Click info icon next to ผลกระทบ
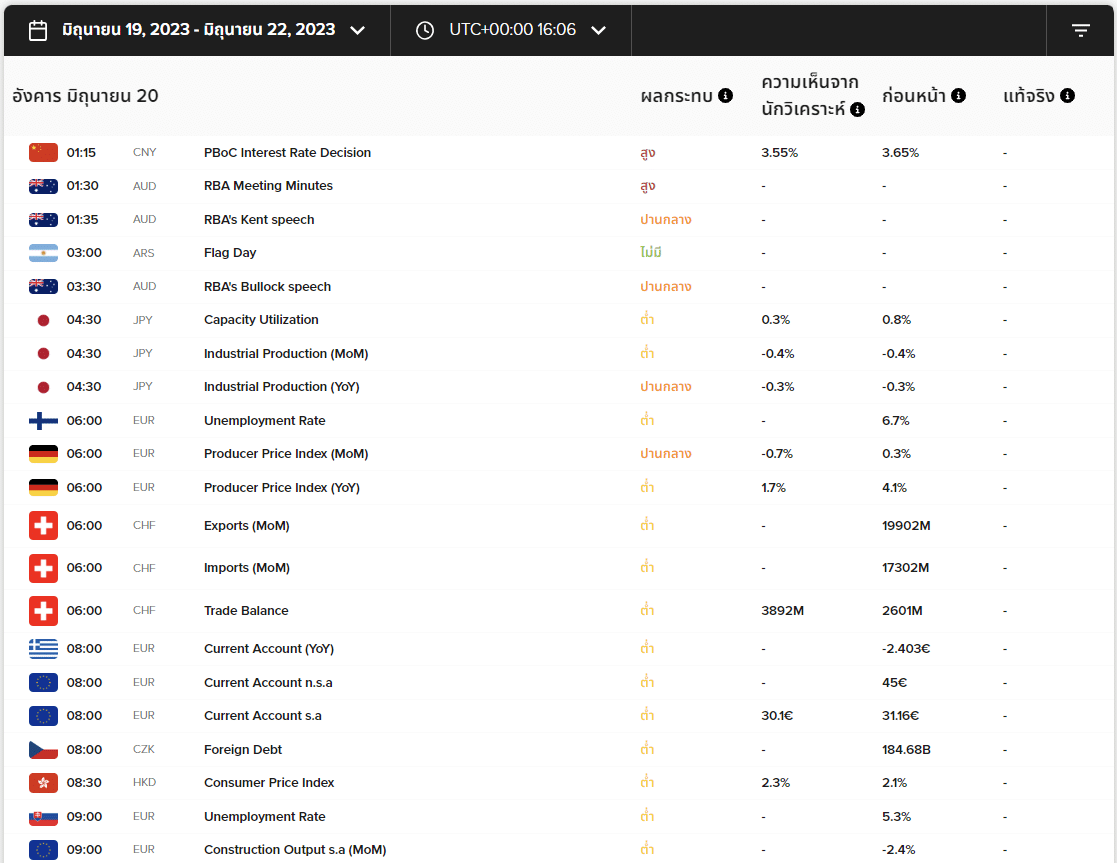The height and width of the screenshot is (863, 1117). click(x=725, y=95)
